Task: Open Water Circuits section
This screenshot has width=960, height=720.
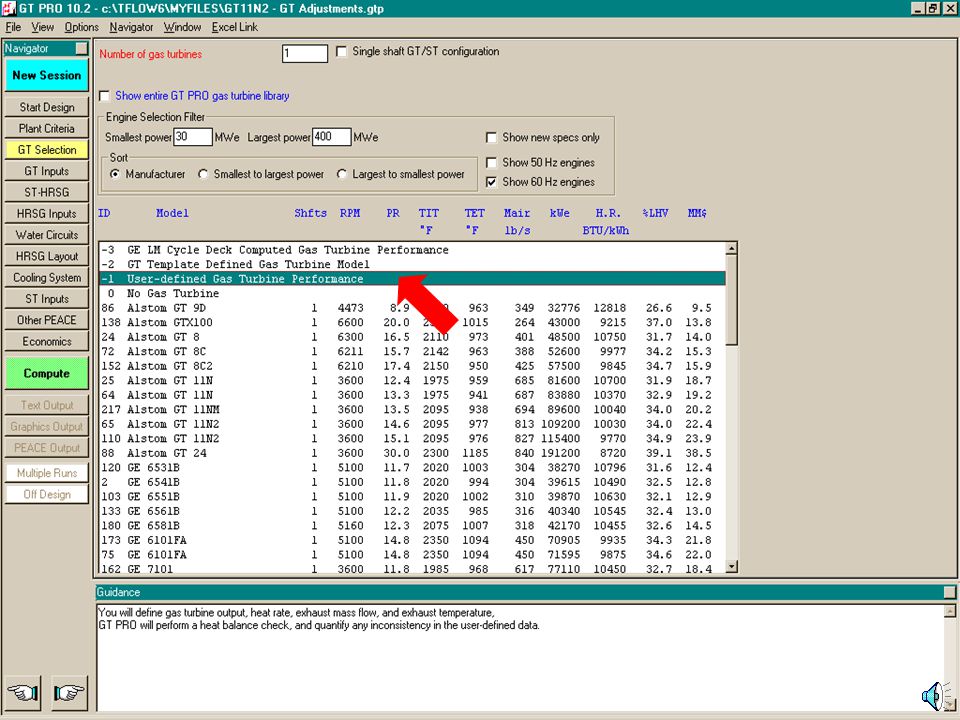Action: (47, 235)
